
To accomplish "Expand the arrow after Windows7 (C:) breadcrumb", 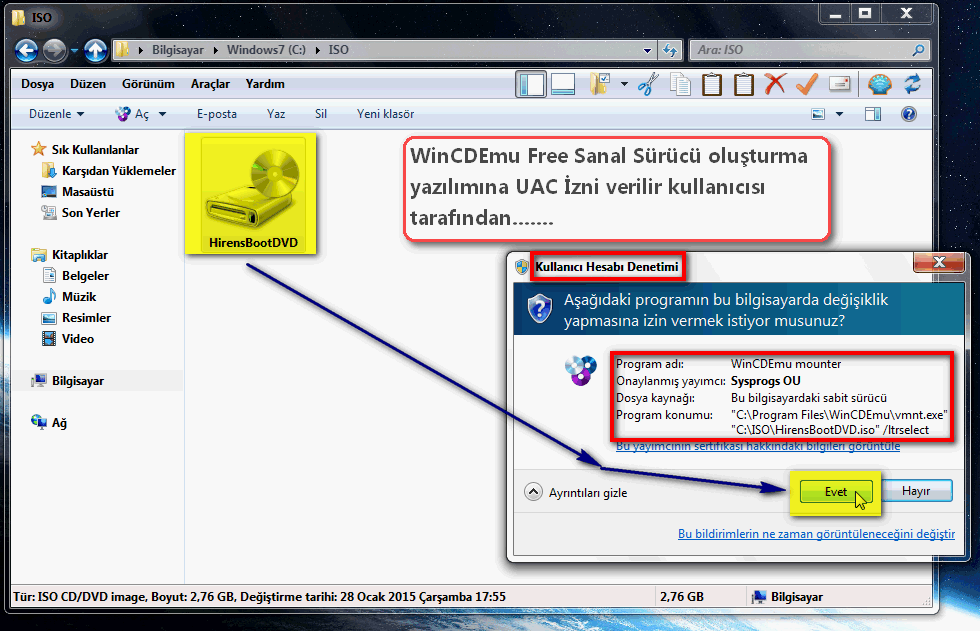I will click(x=318, y=51).
